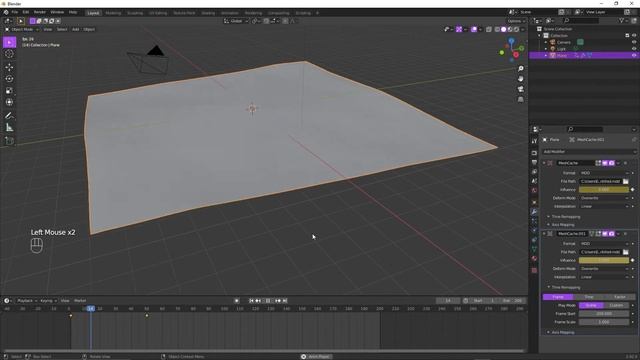
Task: Switch perspective/orthographic view grid icon
Action: [x=520, y=99]
